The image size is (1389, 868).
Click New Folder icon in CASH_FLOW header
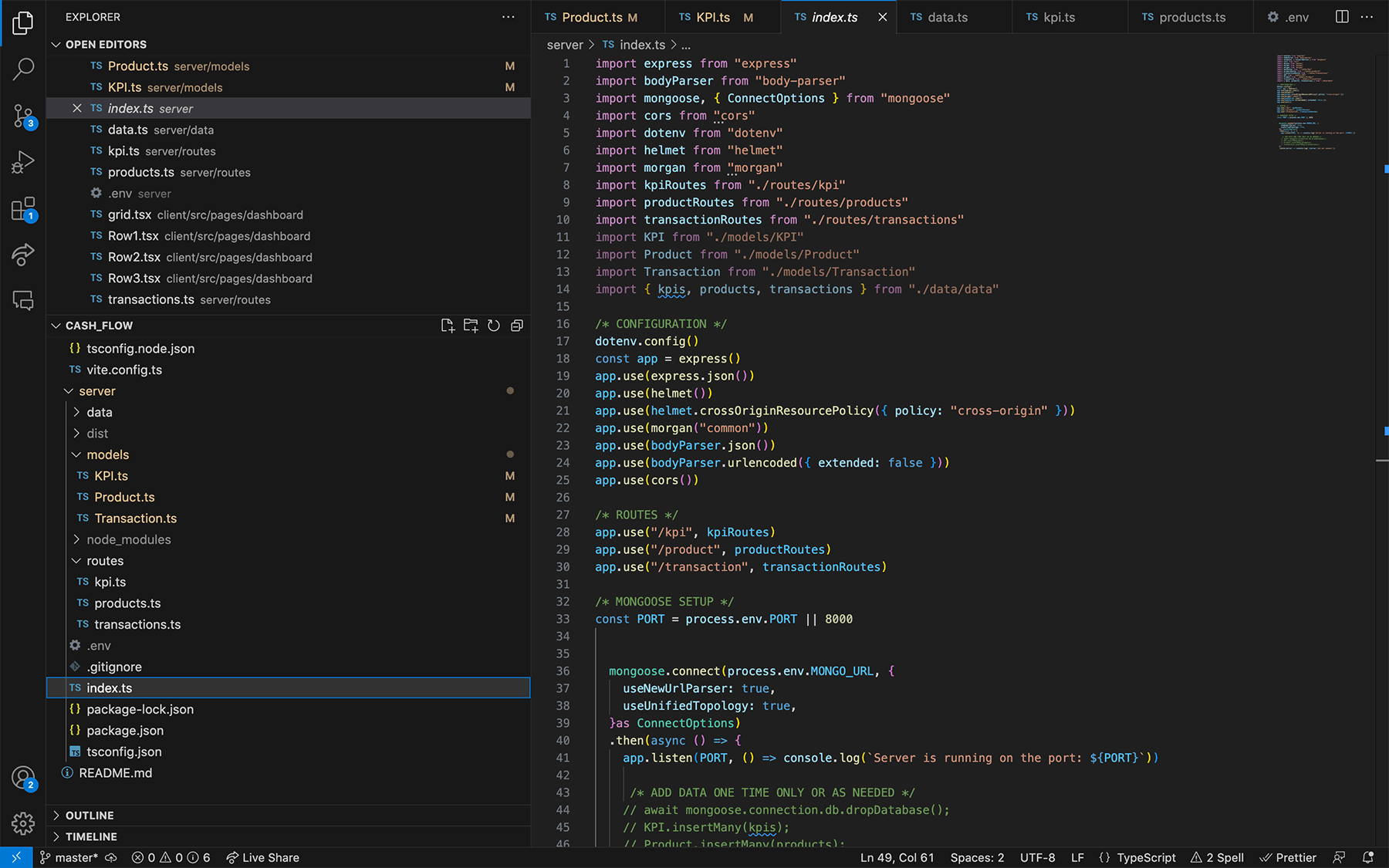pos(471,326)
